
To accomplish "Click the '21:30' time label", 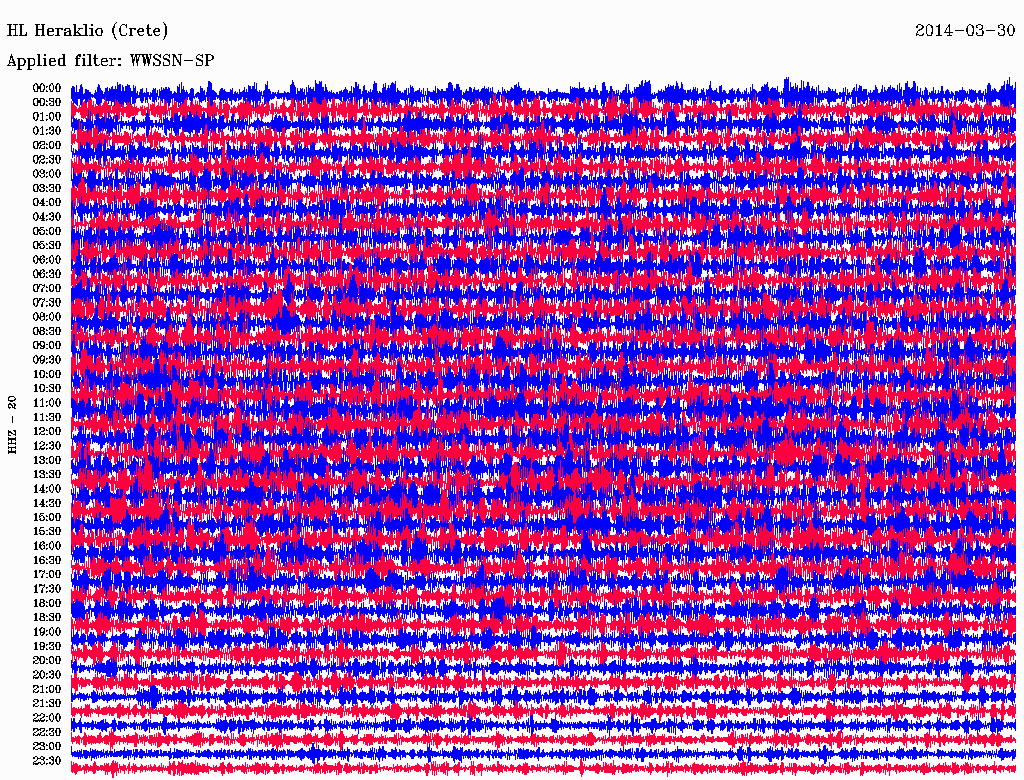I will [47, 703].
